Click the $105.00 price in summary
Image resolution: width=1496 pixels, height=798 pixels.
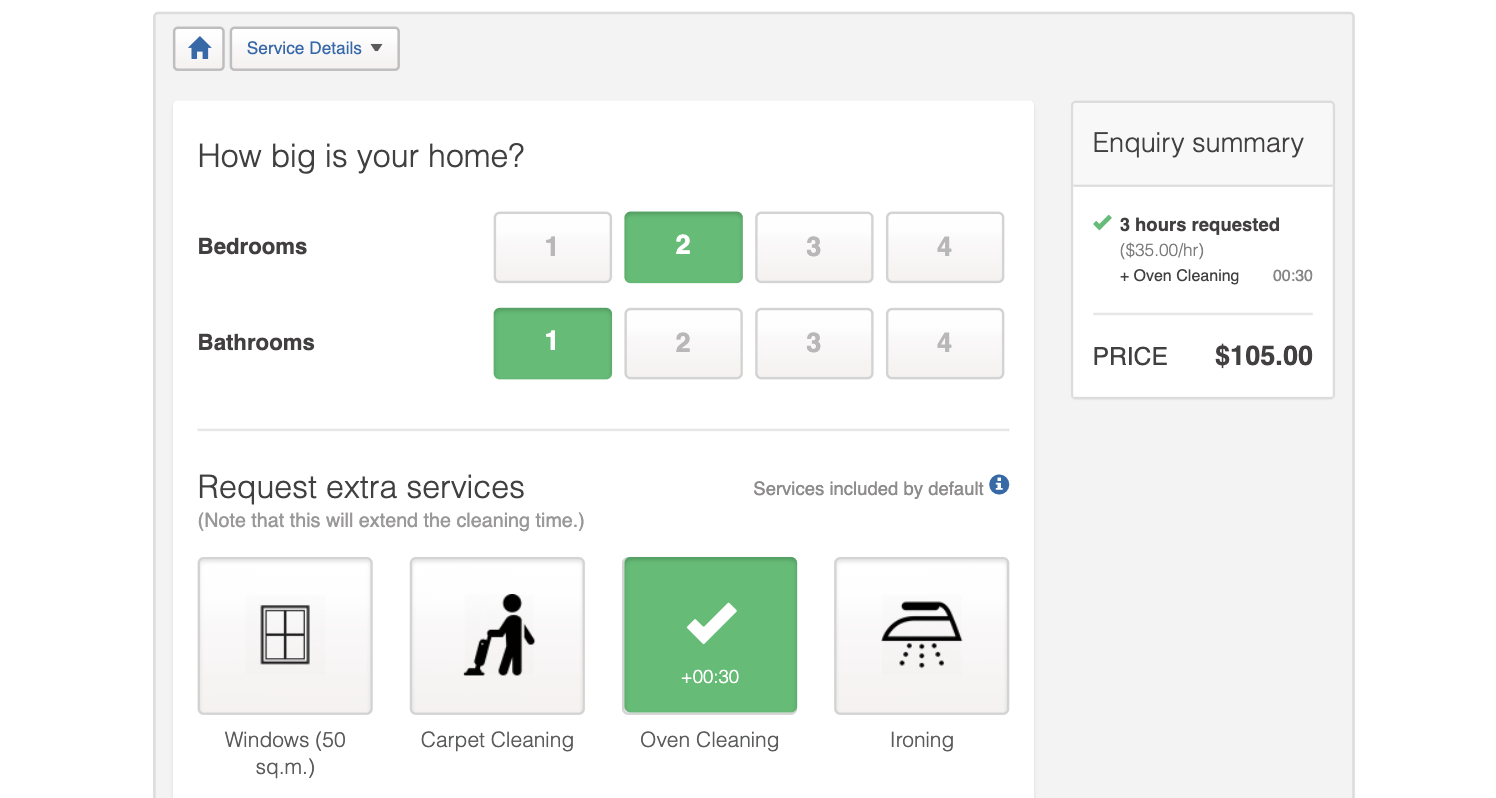[1263, 356]
